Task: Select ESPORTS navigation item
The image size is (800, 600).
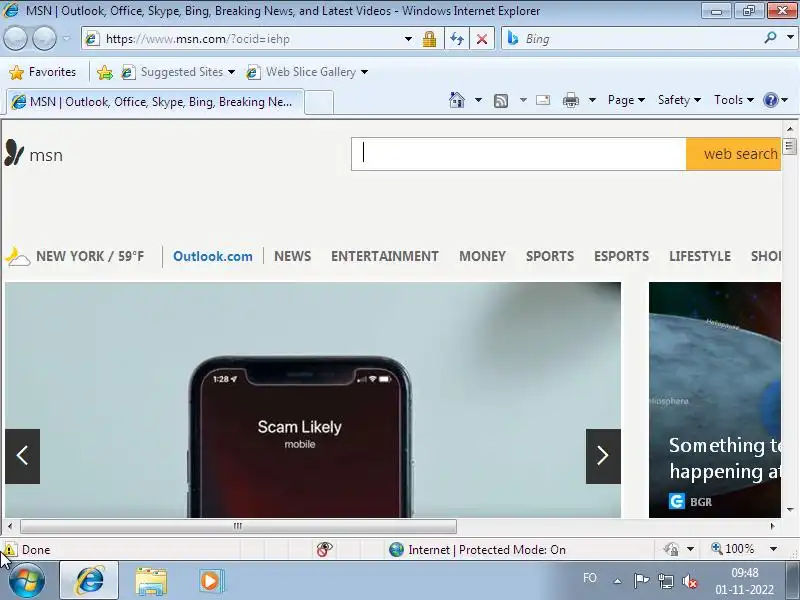Action: point(621,256)
